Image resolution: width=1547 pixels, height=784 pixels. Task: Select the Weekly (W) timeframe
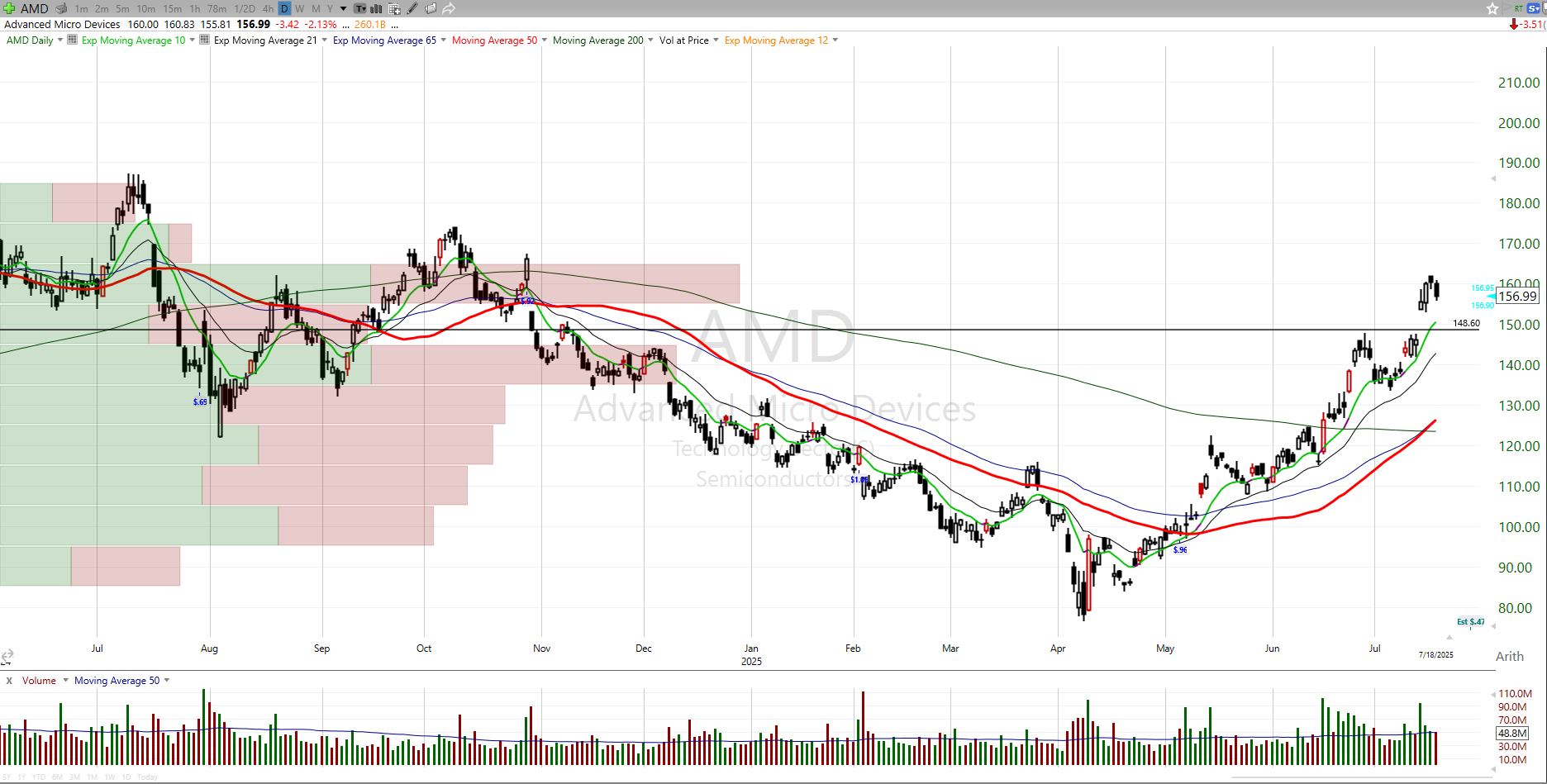tap(299, 9)
